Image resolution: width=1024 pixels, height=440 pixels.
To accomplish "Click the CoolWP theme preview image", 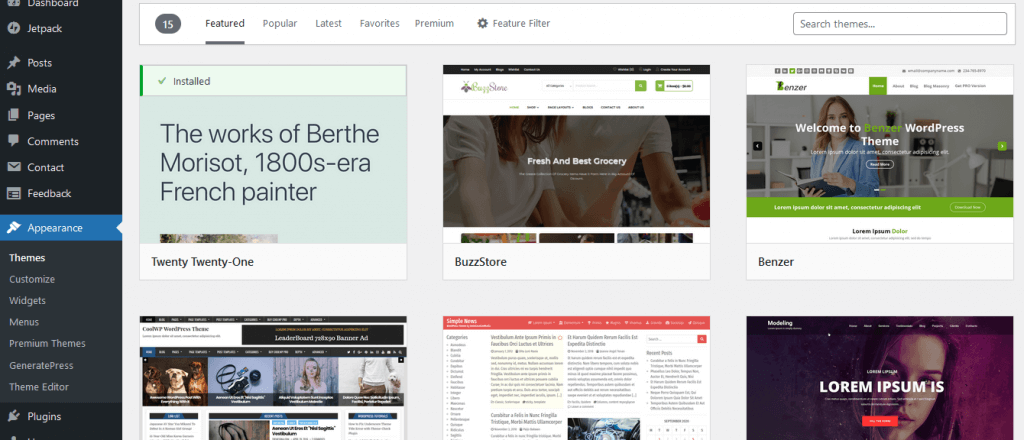I will click(273, 378).
